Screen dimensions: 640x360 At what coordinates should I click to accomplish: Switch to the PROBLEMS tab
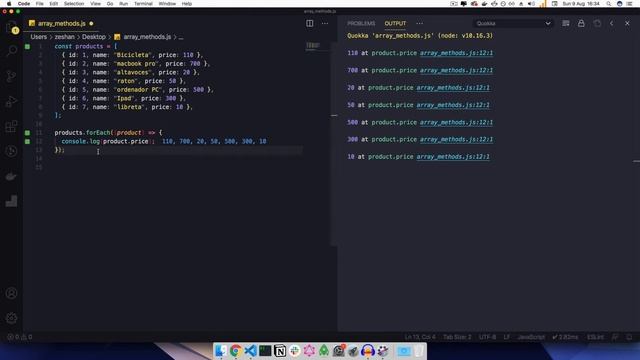[361, 23]
